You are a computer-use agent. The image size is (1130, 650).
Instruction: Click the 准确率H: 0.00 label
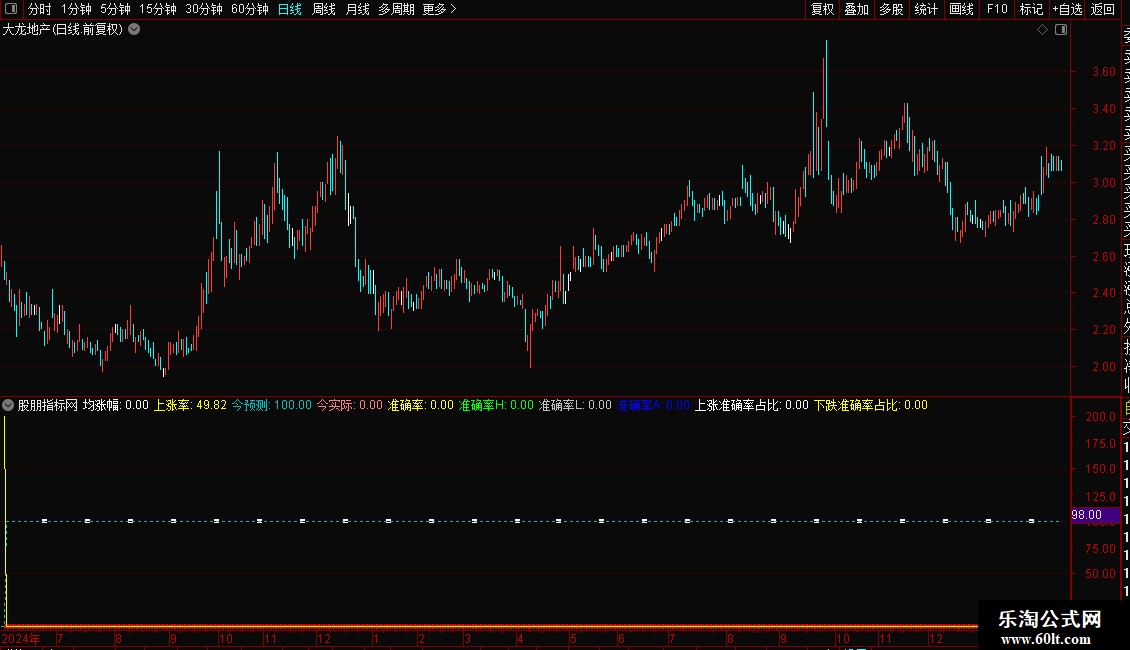(x=496, y=405)
